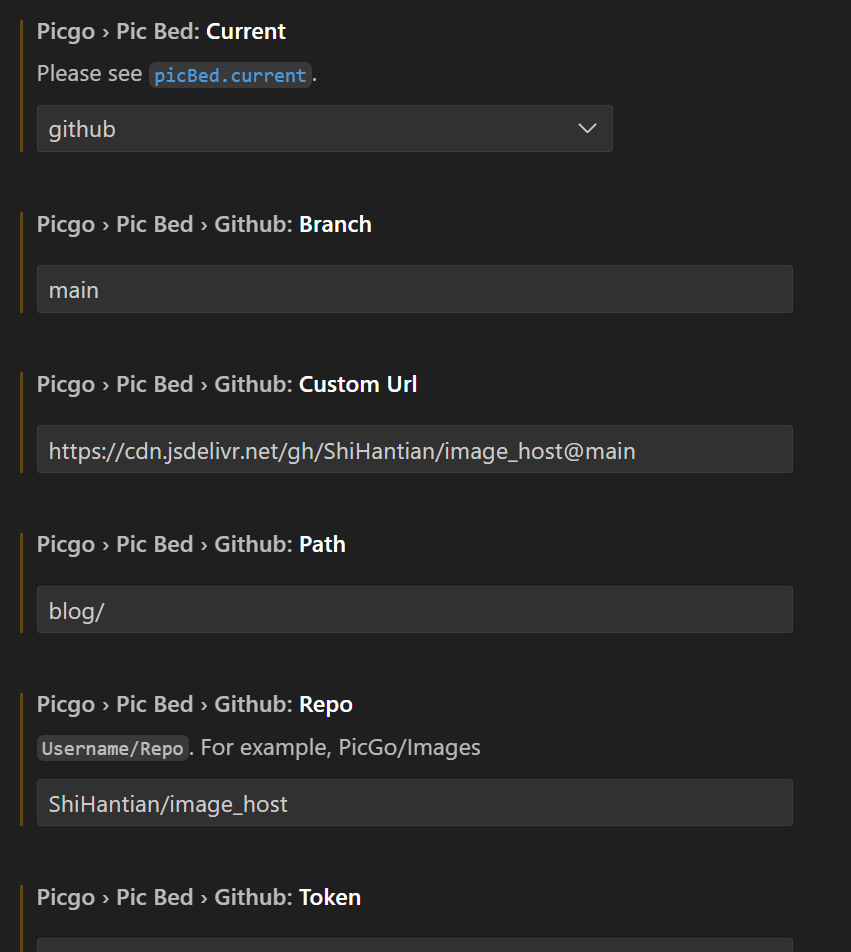The height and width of the screenshot is (952, 851).
Task: Click modified indicator bar beside Current setting
Action: click(x=21, y=86)
